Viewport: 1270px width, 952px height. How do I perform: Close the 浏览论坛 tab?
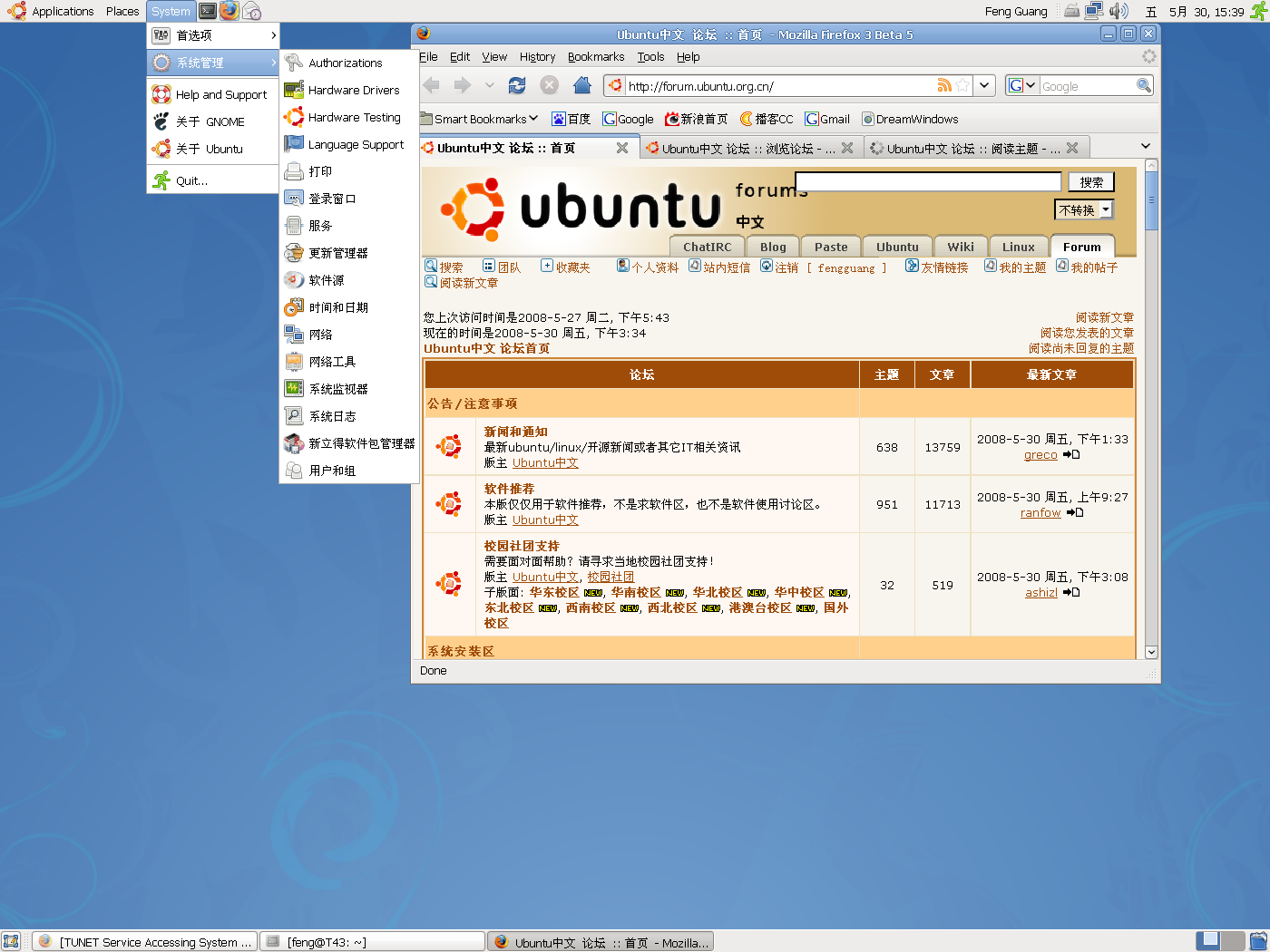(847, 148)
